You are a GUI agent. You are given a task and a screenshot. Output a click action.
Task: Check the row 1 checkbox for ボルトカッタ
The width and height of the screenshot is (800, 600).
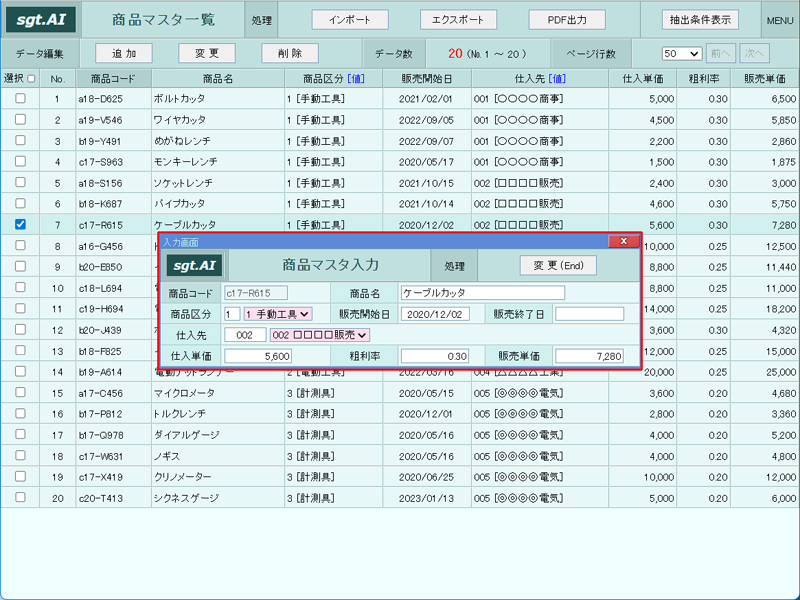point(20,98)
